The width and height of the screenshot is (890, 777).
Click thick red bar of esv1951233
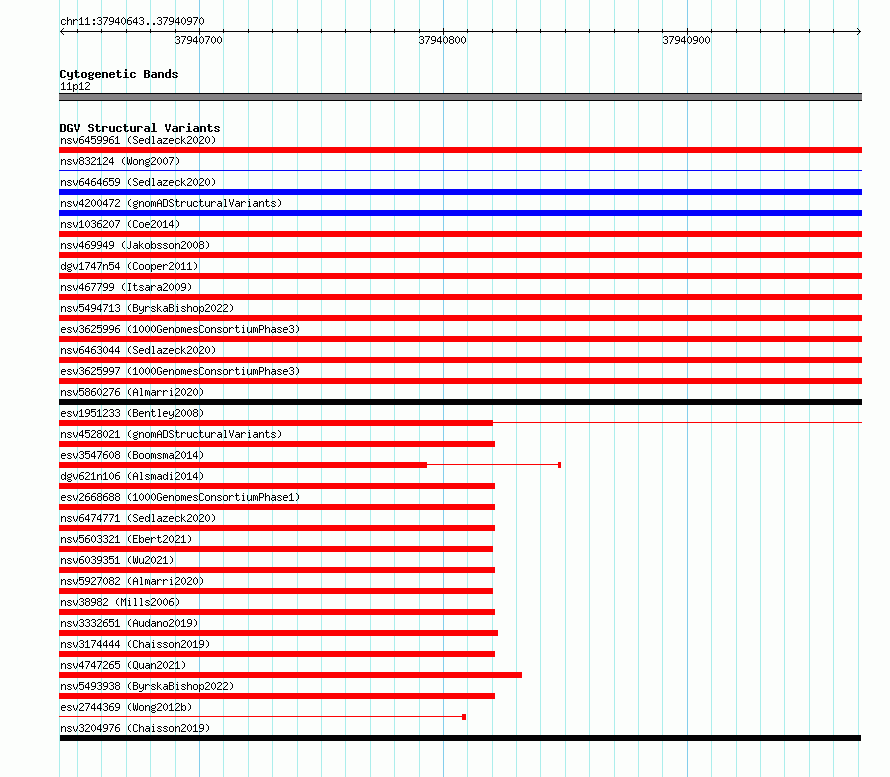pos(276,423)
